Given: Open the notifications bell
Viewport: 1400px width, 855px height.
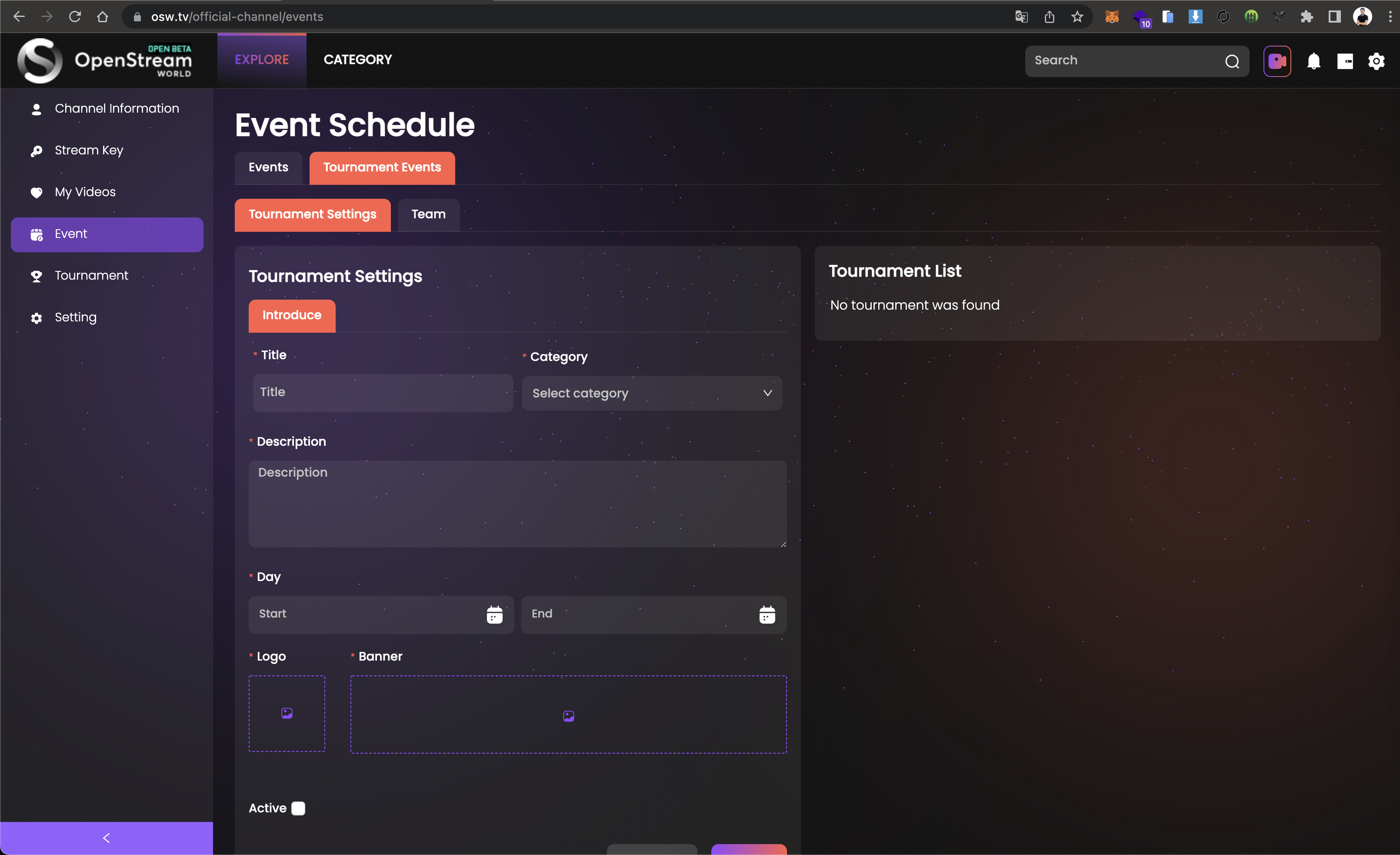Looking at the screenshot, I should point(1313,61).
